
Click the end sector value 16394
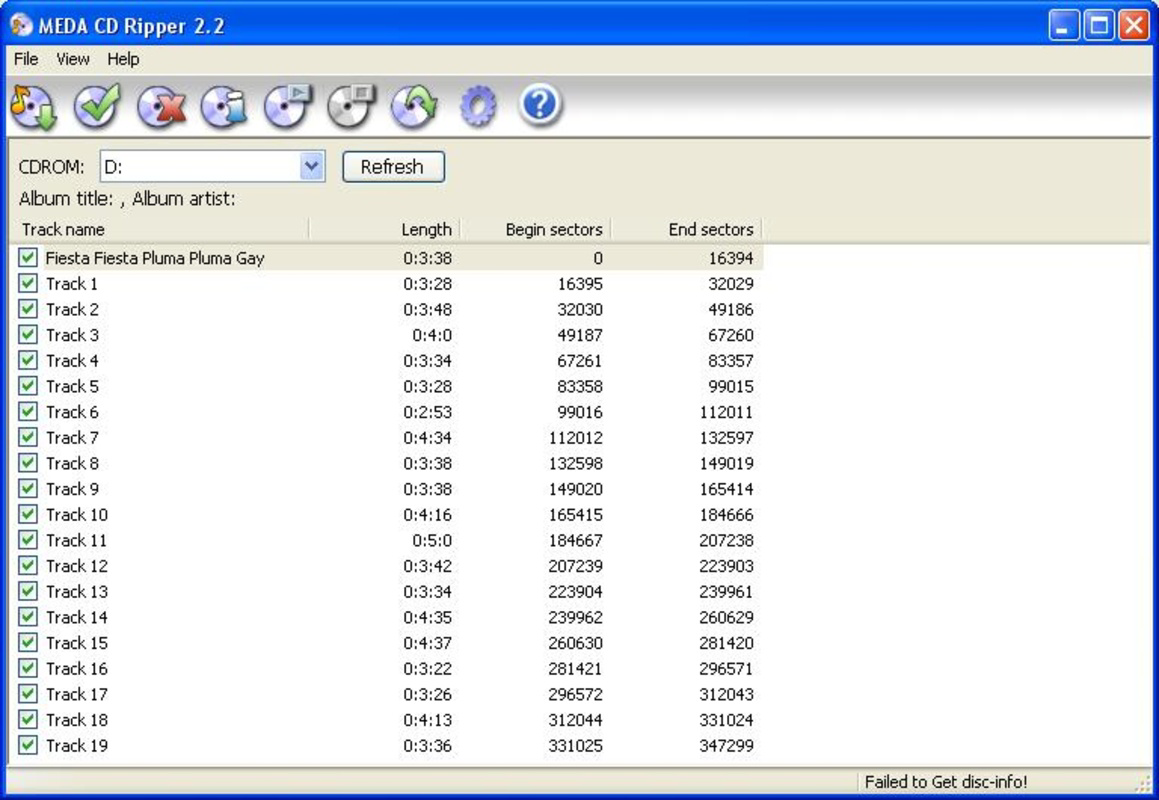coord(730,258)
